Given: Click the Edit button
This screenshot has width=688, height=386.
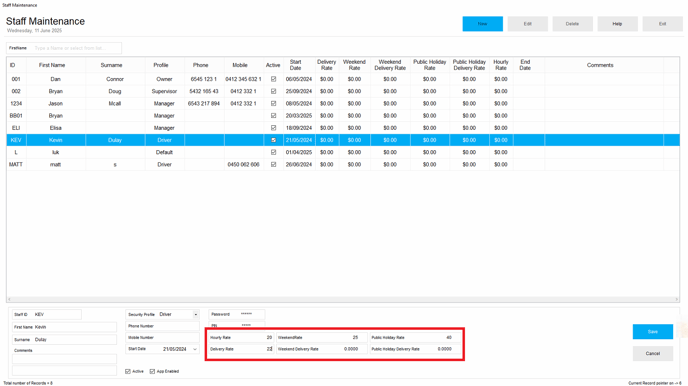Looking at the screenshot, I should click(x=527, y=24).
